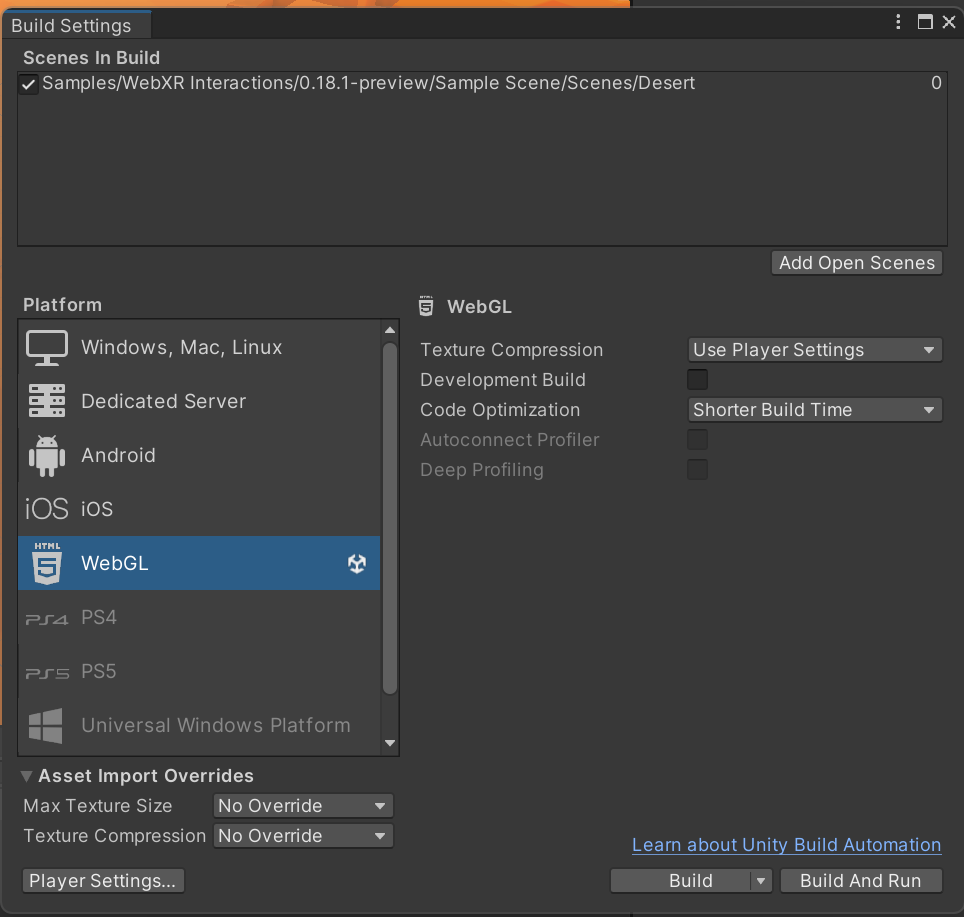Click the Scenes In Build heading

(92, 58)
